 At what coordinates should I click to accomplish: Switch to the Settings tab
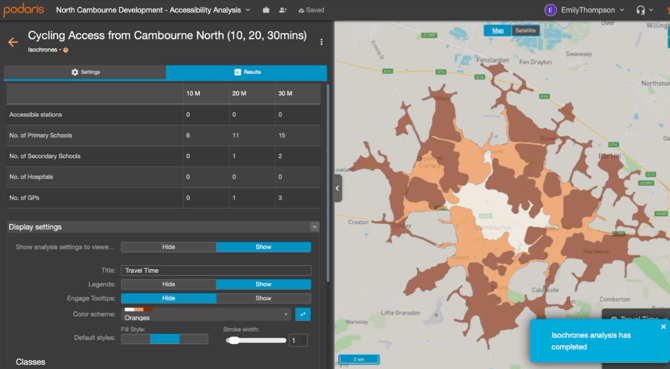(85, 72)
